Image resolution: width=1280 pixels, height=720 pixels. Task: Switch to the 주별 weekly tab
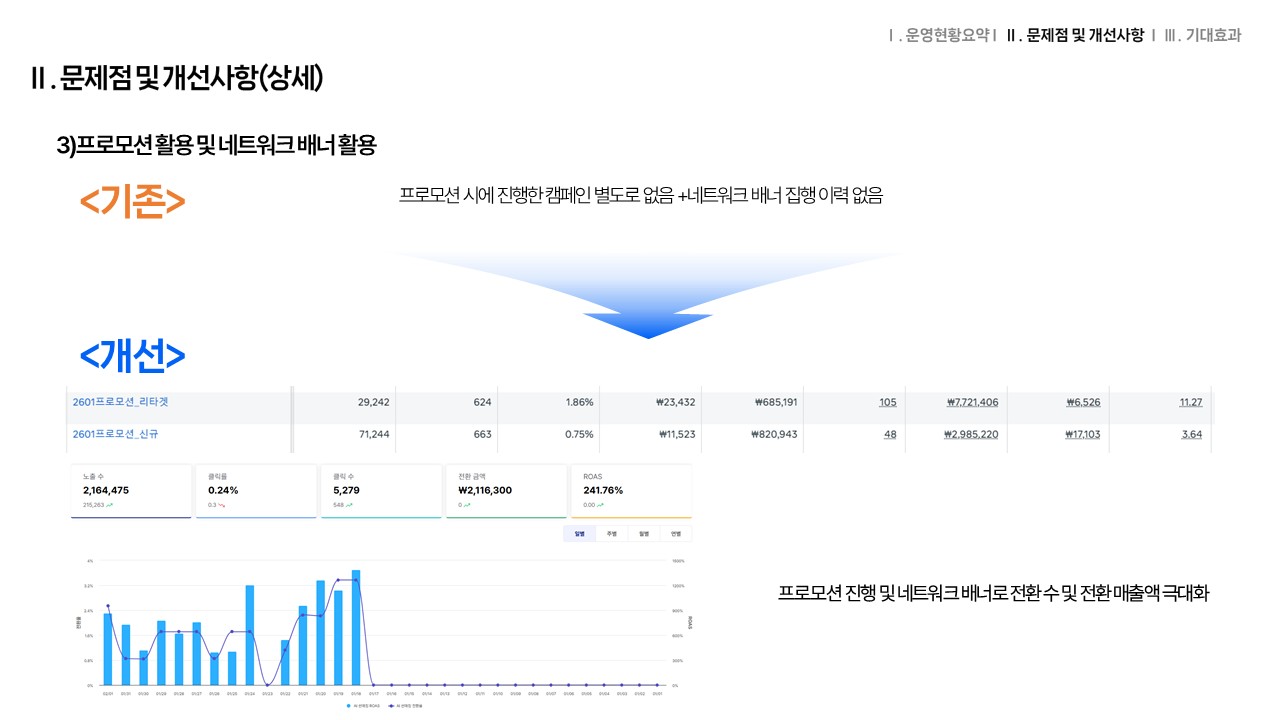coord(611,534)
